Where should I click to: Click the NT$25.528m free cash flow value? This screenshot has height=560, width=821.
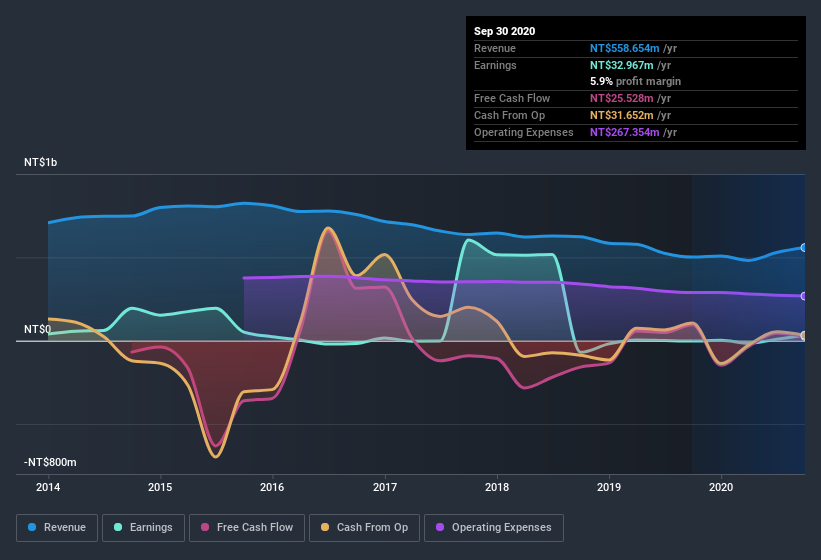pyautogui.click(x=622, y=98)
